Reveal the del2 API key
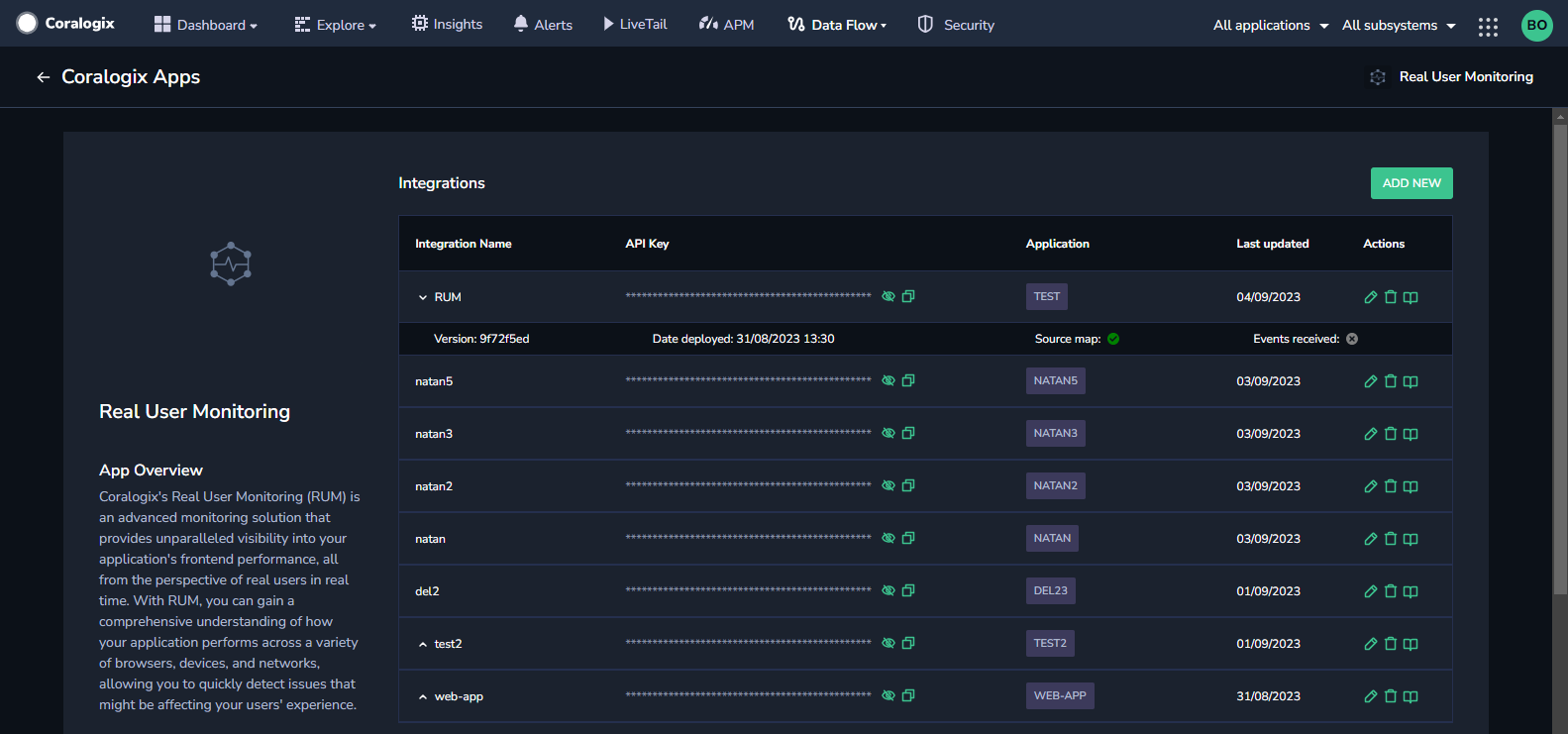Viewport: 1568px width, 734px height. coord(889,590)
